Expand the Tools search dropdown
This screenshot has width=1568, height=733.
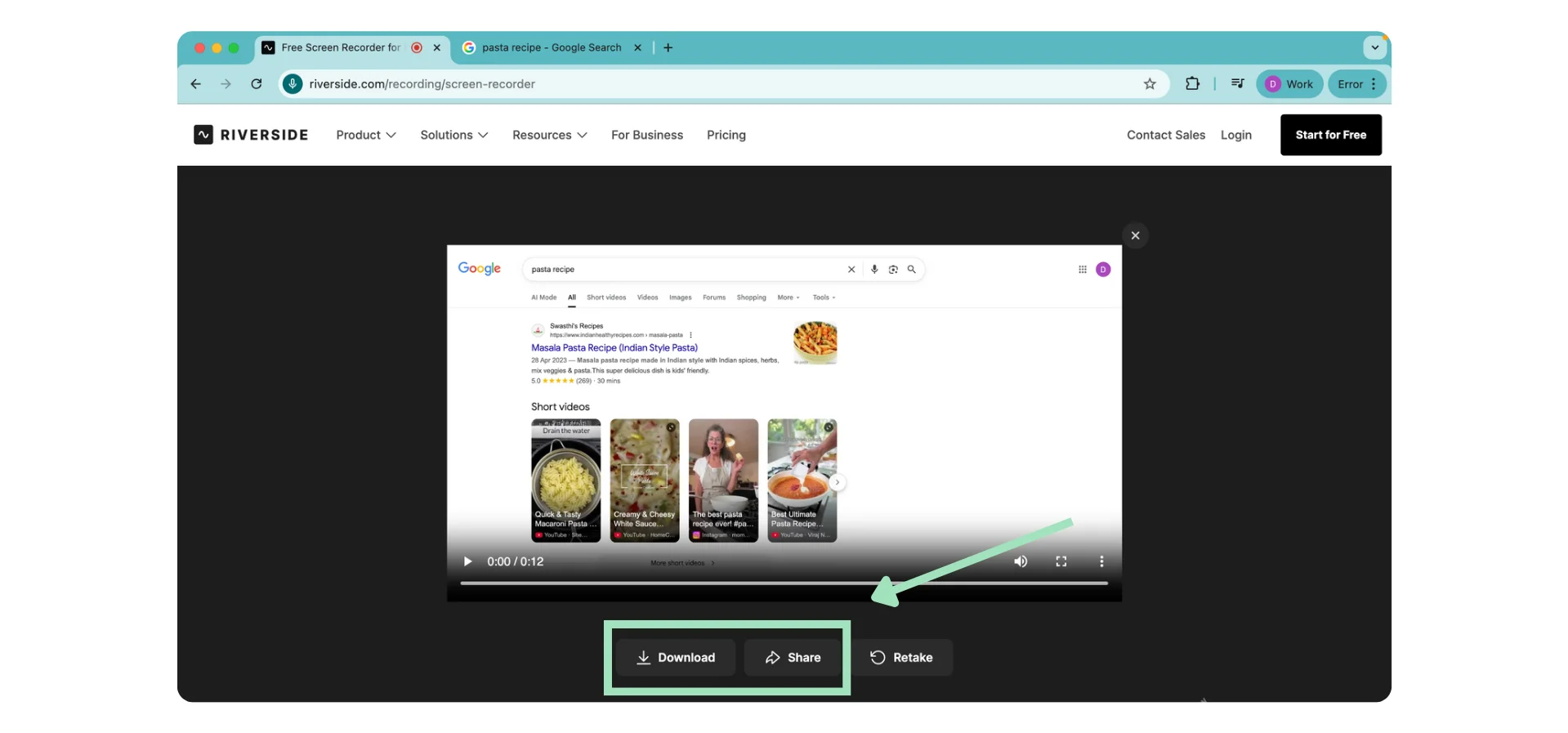point(824,297)
